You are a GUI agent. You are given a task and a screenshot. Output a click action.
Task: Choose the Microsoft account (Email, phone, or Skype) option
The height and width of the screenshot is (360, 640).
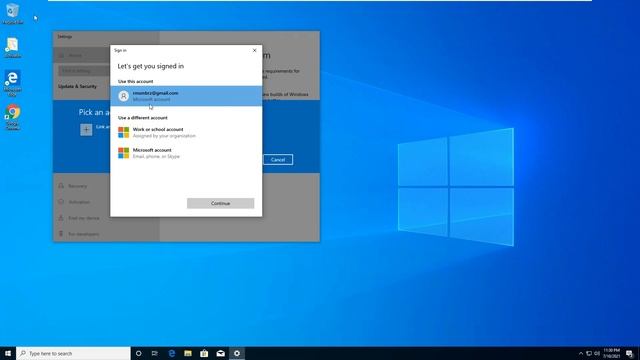coord(186,153)
